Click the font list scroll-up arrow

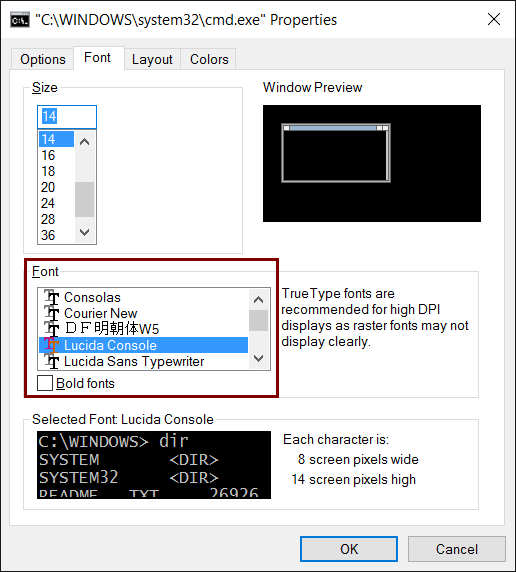258,300
